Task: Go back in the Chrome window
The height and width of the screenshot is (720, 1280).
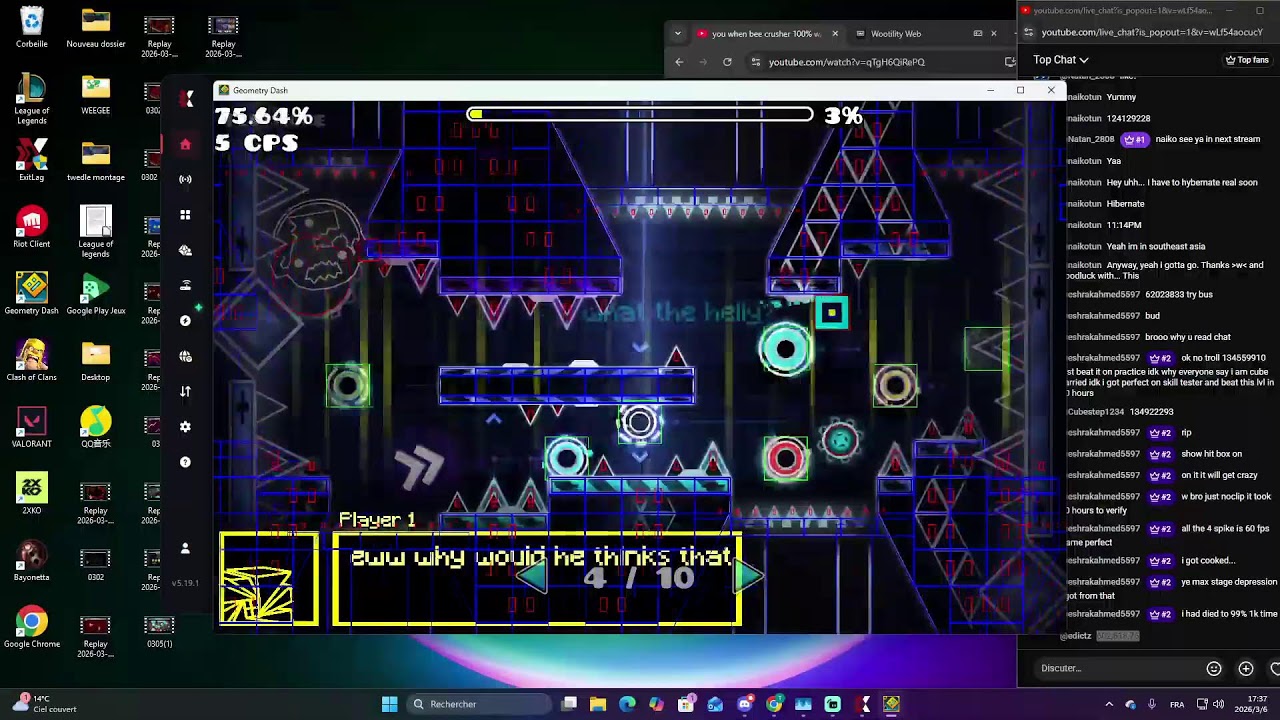Action: click(679, 62)
